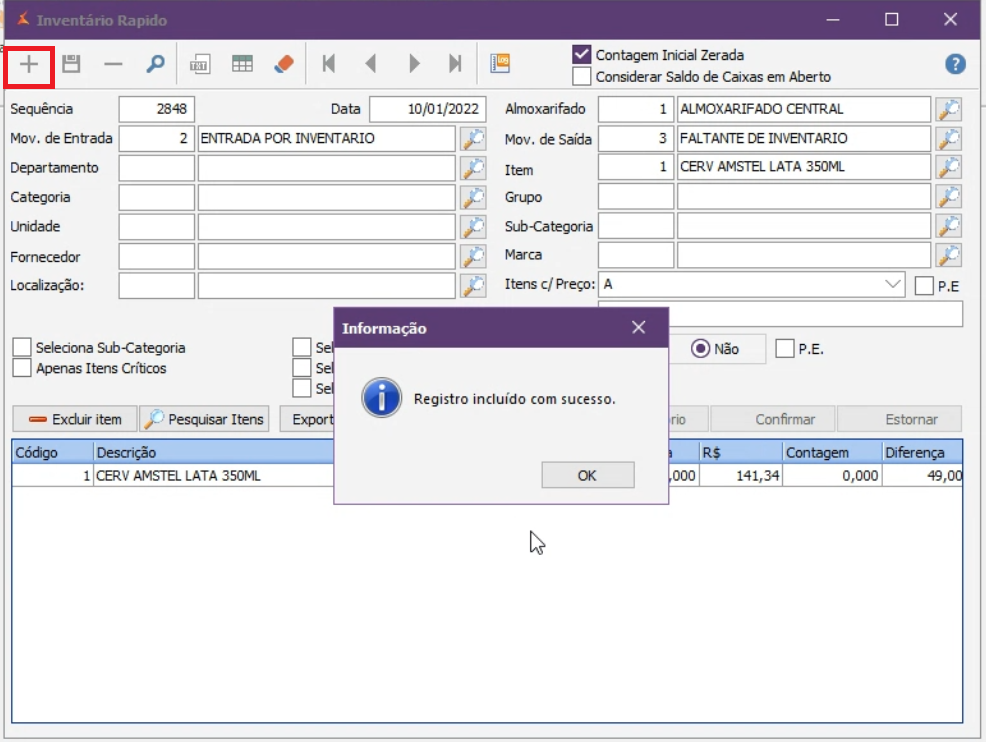Go to previous record
Screen dimensions: 986x742
(371, 64)
